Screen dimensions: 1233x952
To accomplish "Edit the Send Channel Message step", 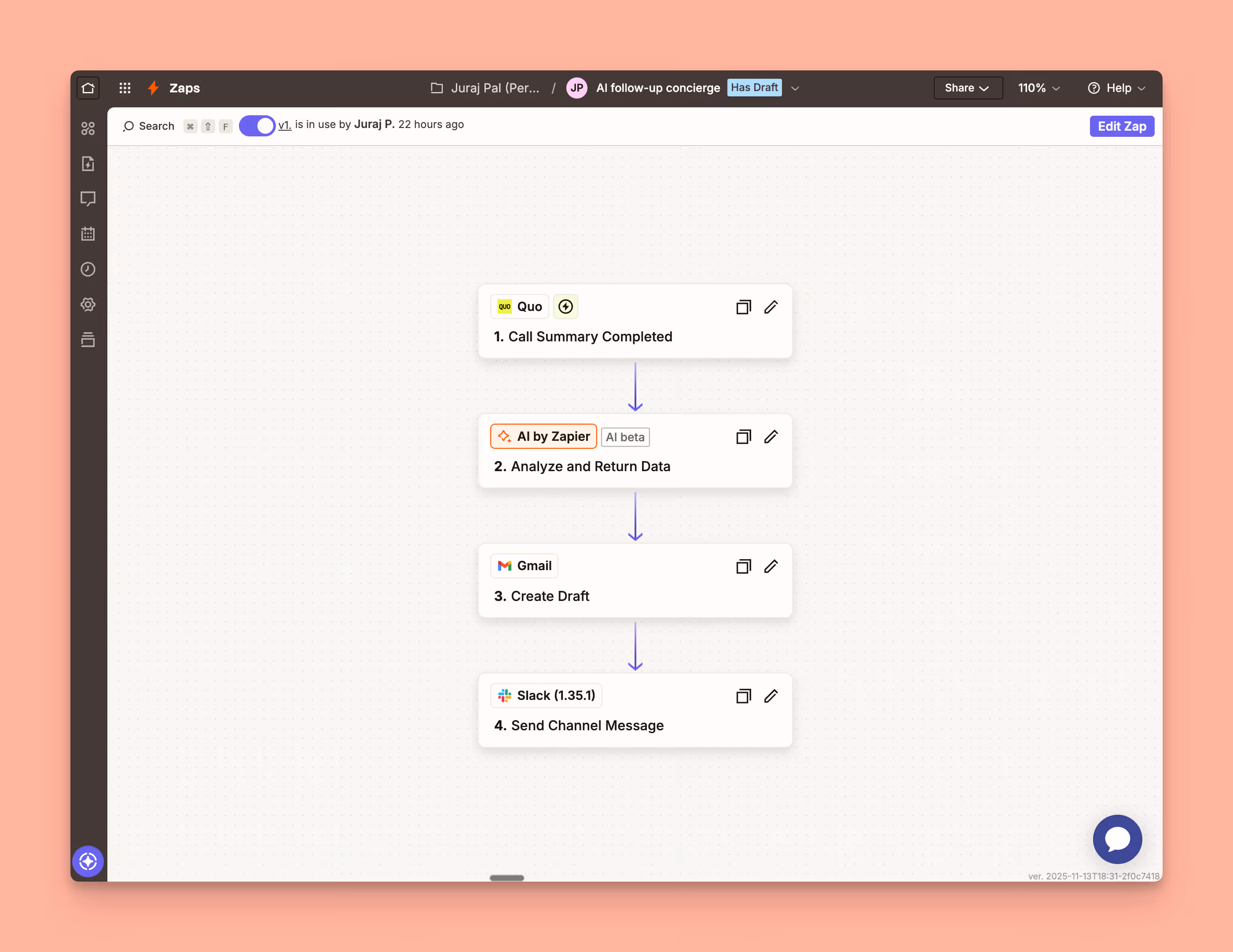I will (x=771, y=696).
